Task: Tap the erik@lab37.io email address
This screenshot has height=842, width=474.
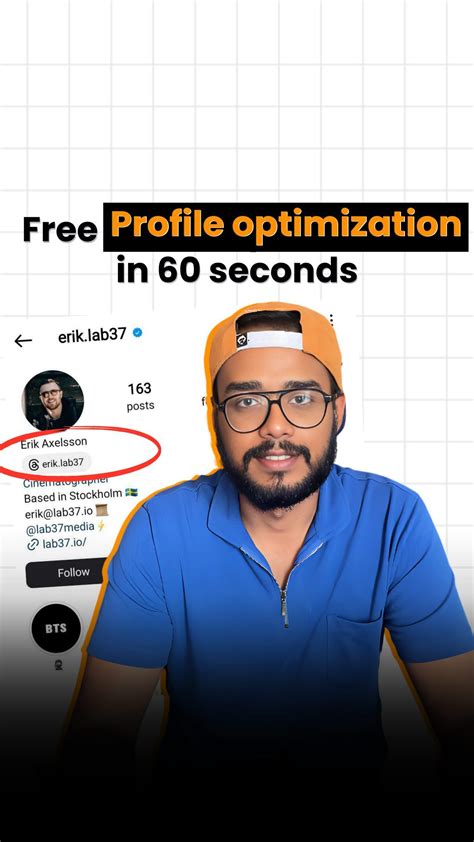Action: pyautogui.click(x=59, y=512)
